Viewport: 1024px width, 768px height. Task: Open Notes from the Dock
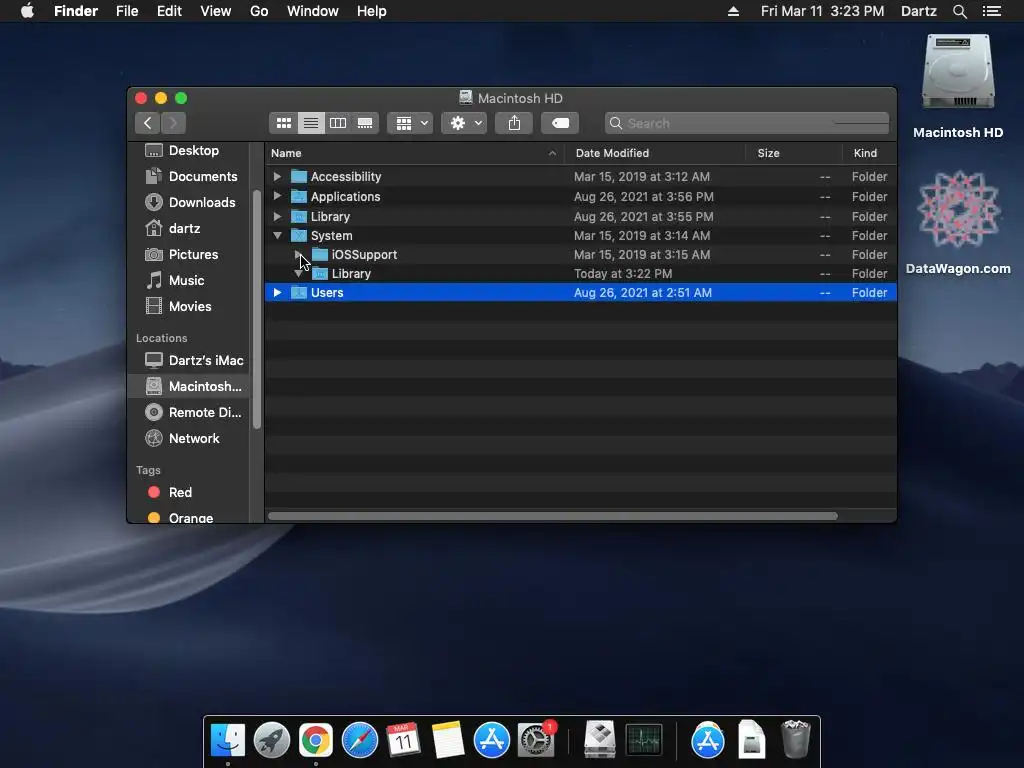(x=447, y=741)
